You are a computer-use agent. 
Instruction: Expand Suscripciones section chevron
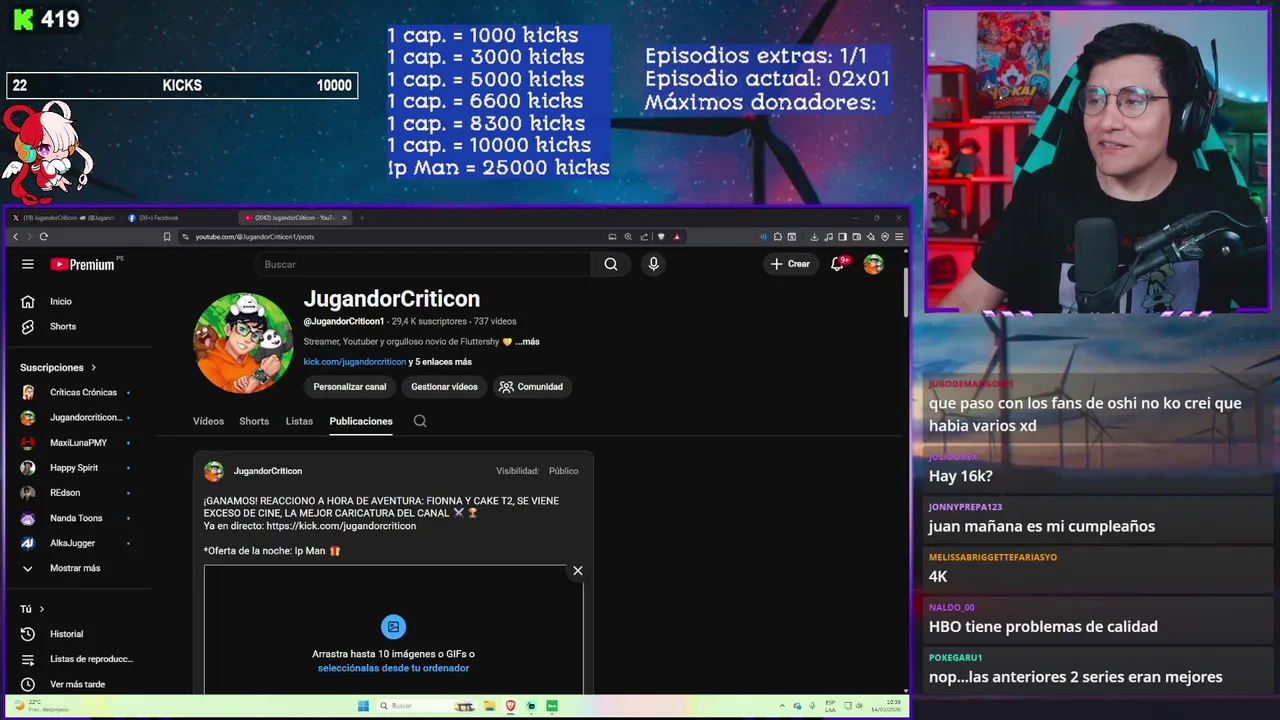coord(94,368)
